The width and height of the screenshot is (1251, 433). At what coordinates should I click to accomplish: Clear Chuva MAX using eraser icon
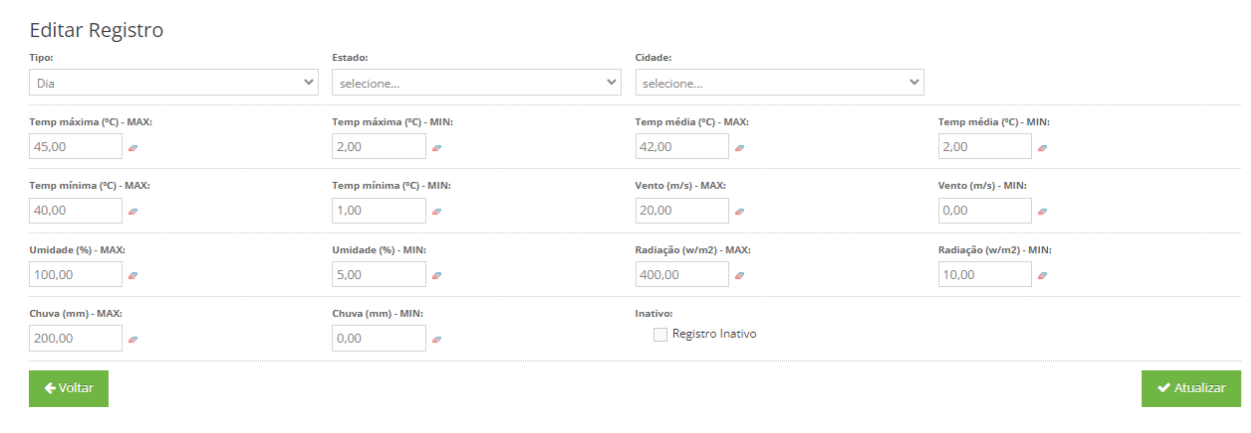pyautogui.click(x=133, y=339)
